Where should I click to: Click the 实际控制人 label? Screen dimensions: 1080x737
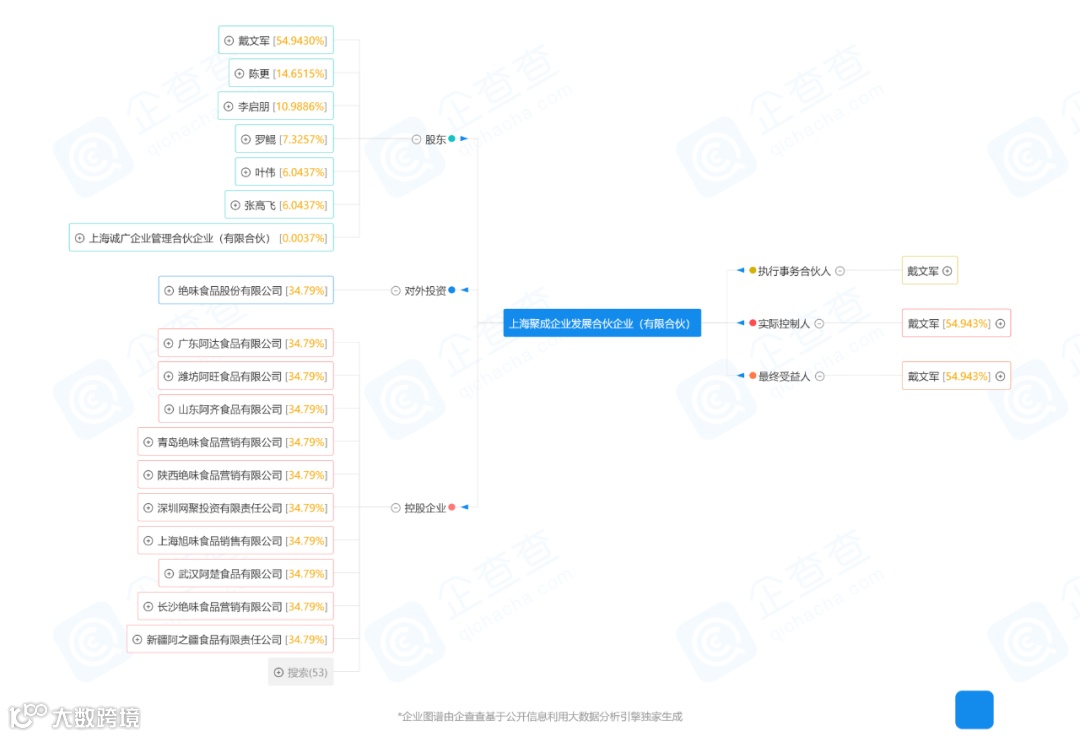pyautogui.click(x=784, y=324)
